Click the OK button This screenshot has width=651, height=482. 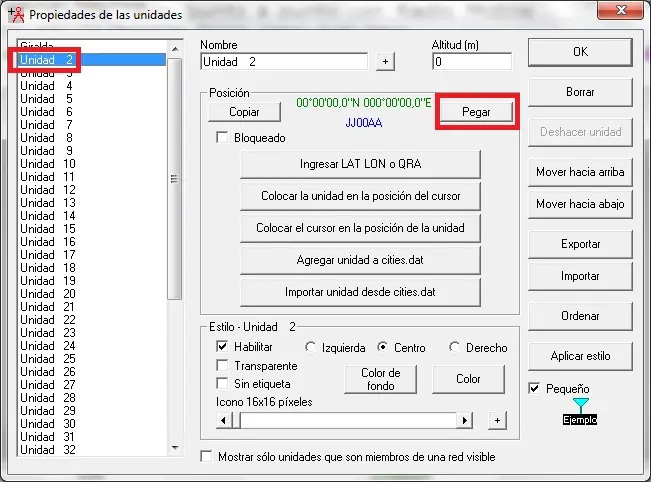(x=580, y=52)
